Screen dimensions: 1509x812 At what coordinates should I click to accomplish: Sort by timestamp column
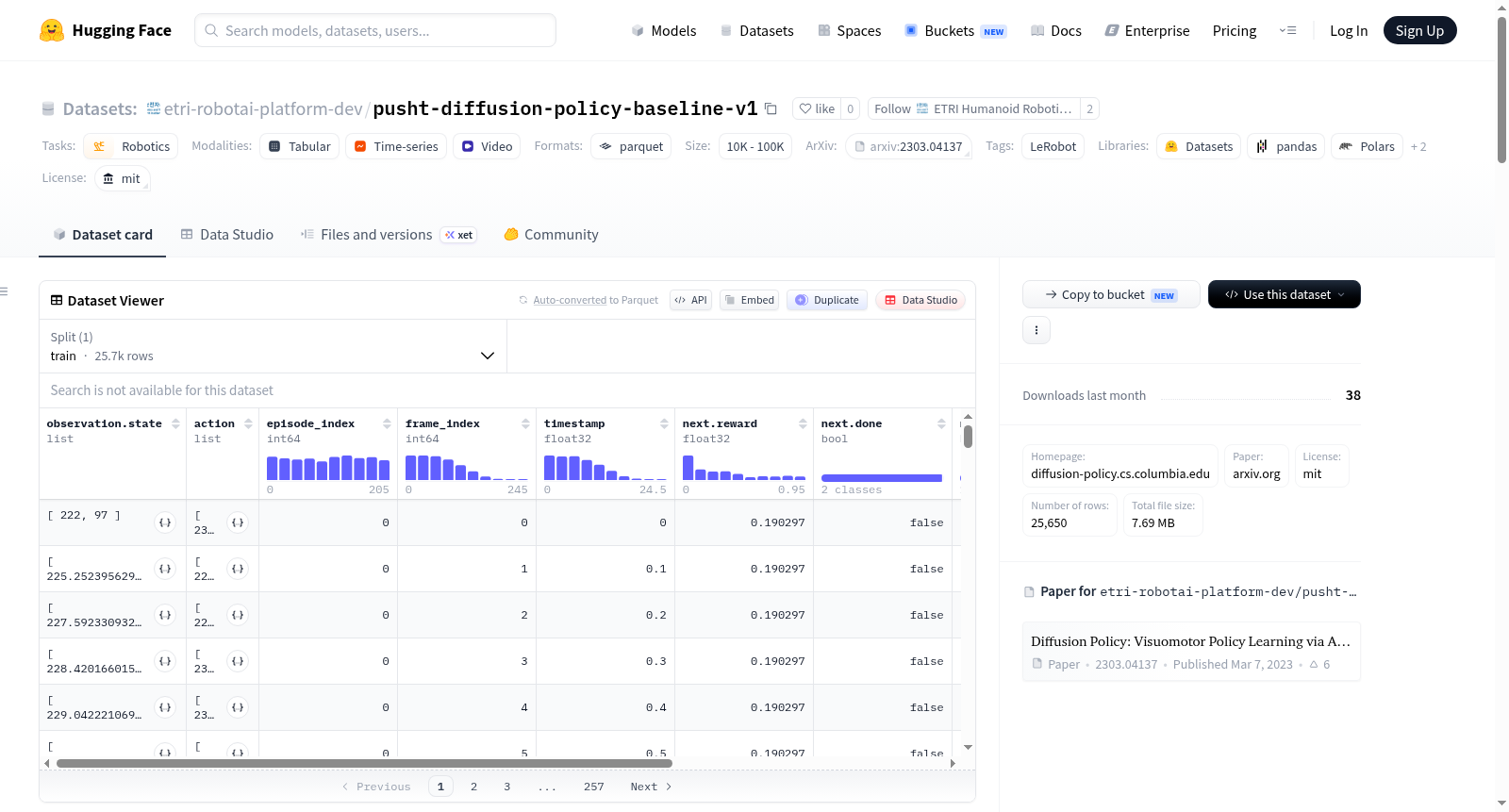click(664, 423)
